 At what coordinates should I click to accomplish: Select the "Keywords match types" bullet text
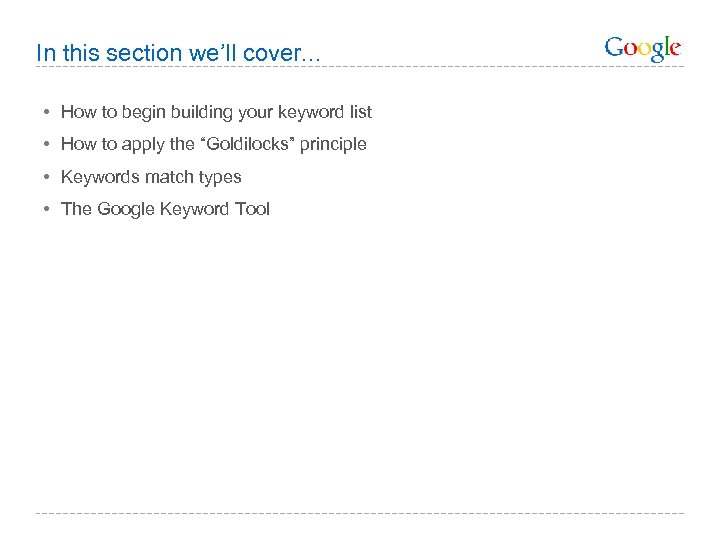point(151,177)
